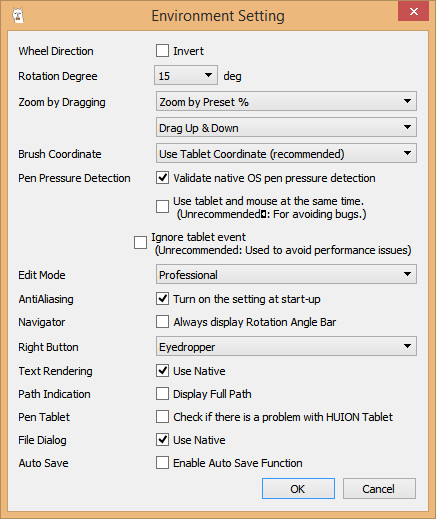Click the Environment Setting title text
This screenshot has width=436, height=519.
[x=218, y=16]
